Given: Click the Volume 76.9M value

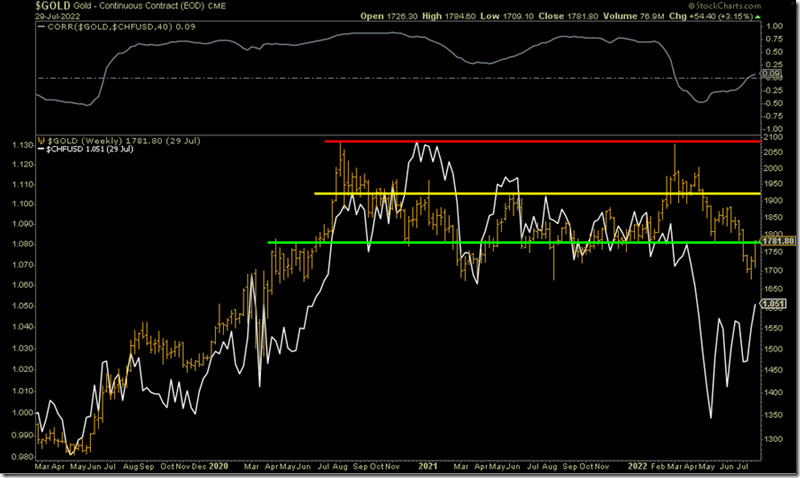Looking at the screenshot, I should [634, 16].
